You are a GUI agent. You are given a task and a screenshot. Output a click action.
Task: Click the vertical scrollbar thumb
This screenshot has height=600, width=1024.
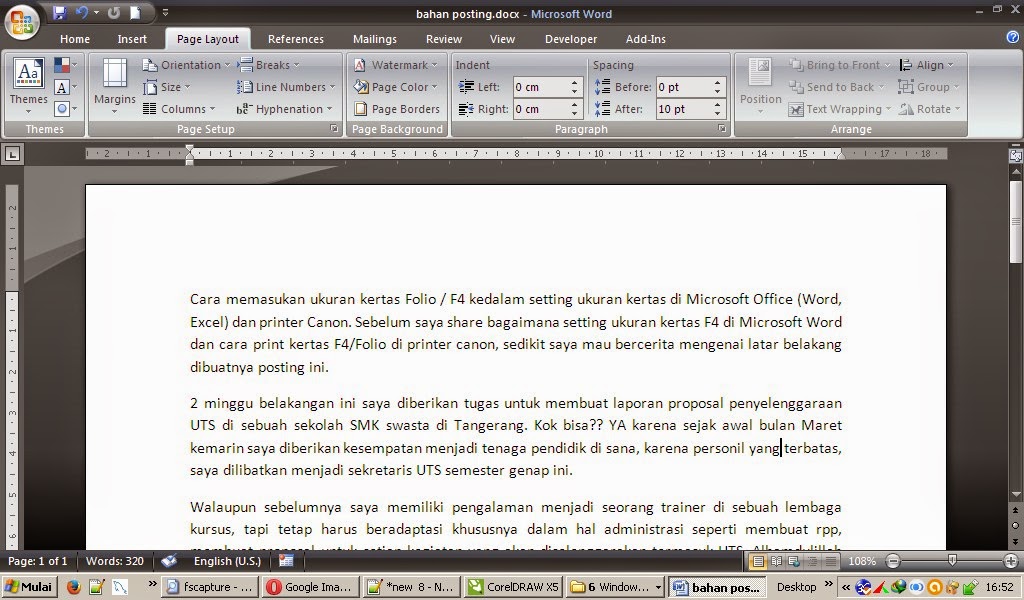(x=1016, y=223)
